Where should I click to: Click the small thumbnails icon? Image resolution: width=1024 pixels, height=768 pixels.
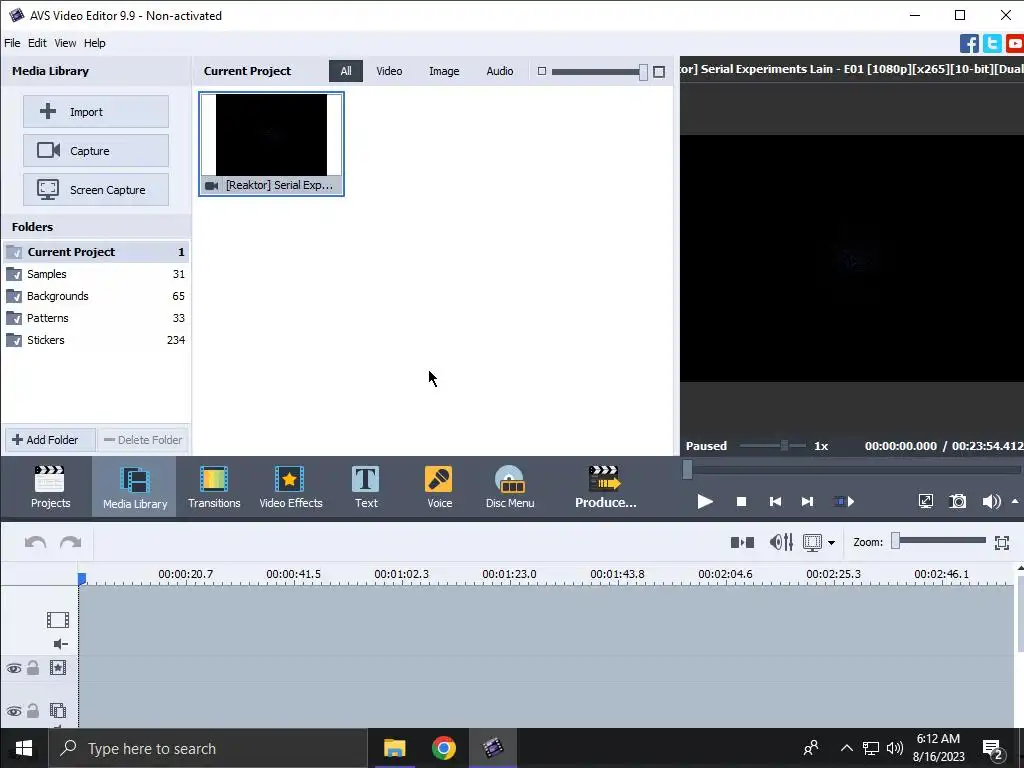coord(541,71)
